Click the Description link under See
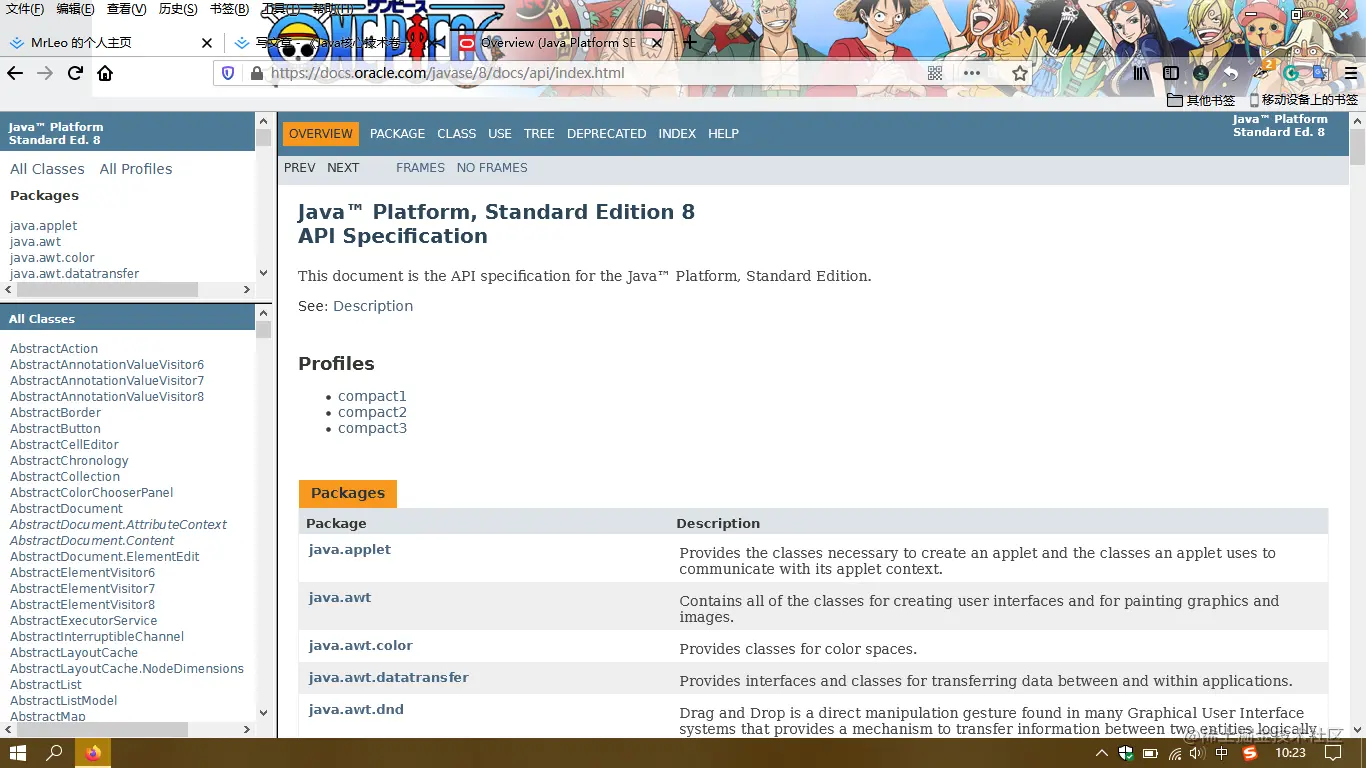The width and height of the screenshot is (1366, 768). click(x=373, y=306)
